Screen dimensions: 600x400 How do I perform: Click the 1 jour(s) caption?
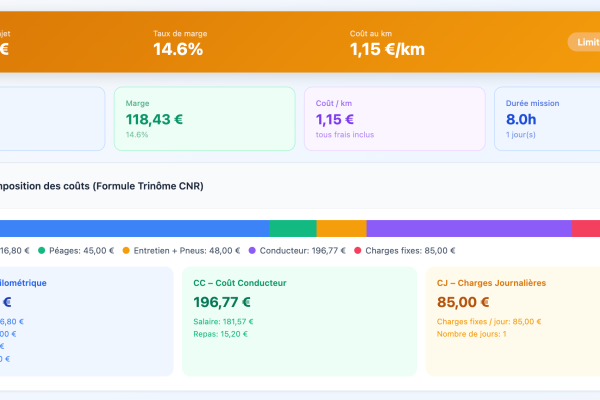coord(520,135)
